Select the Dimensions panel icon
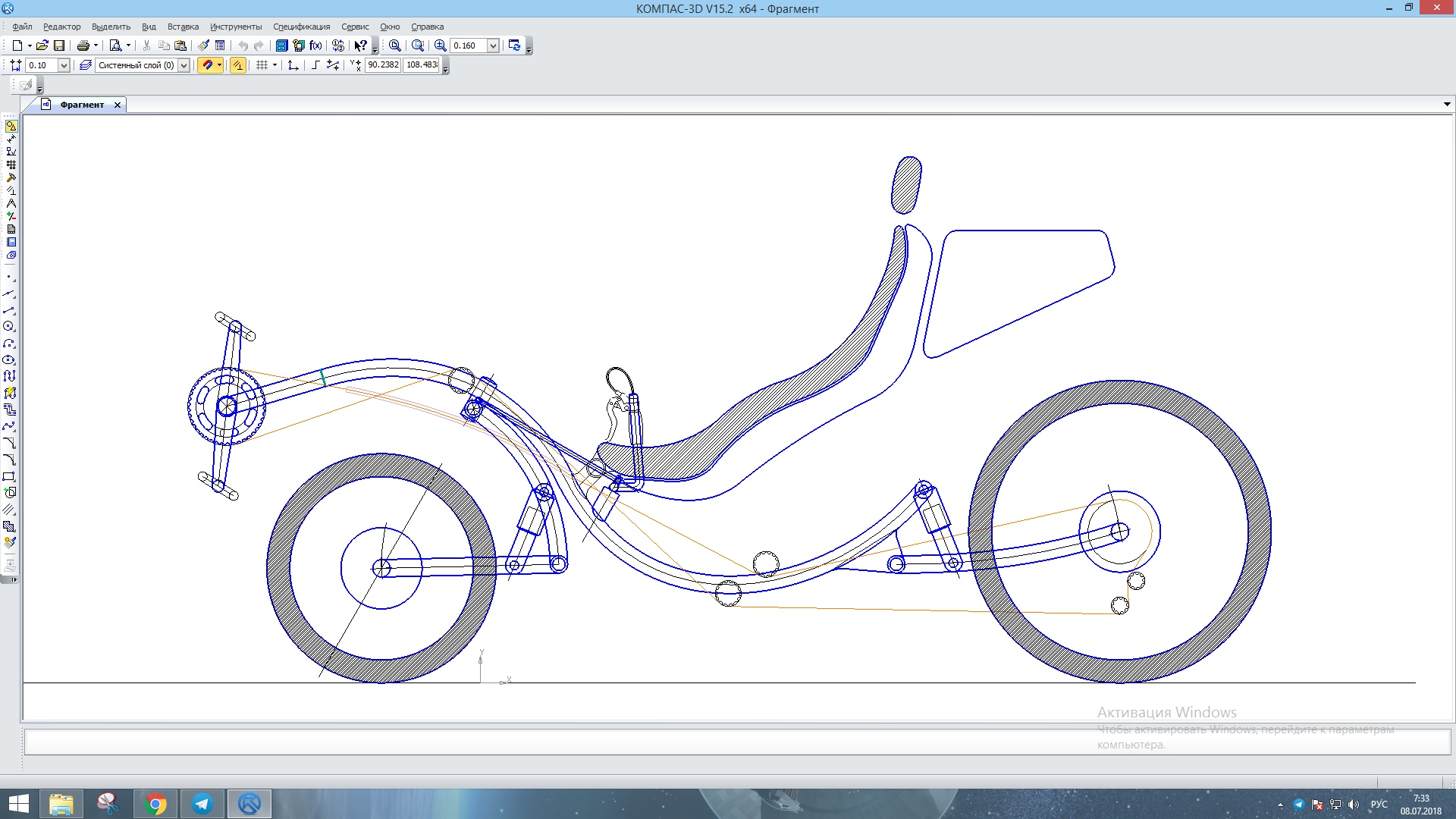 [11, 139]
